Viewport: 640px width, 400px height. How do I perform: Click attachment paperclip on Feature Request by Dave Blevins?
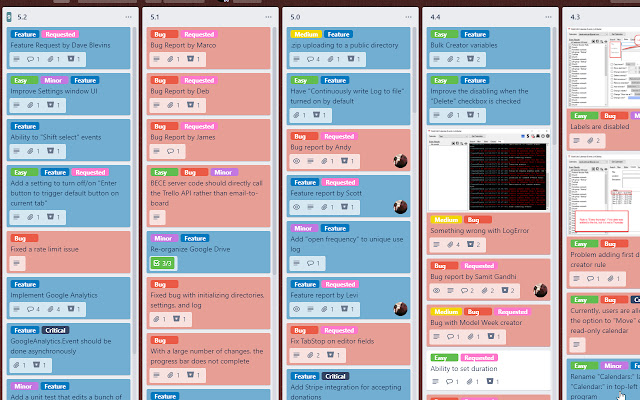coord(51,59)
